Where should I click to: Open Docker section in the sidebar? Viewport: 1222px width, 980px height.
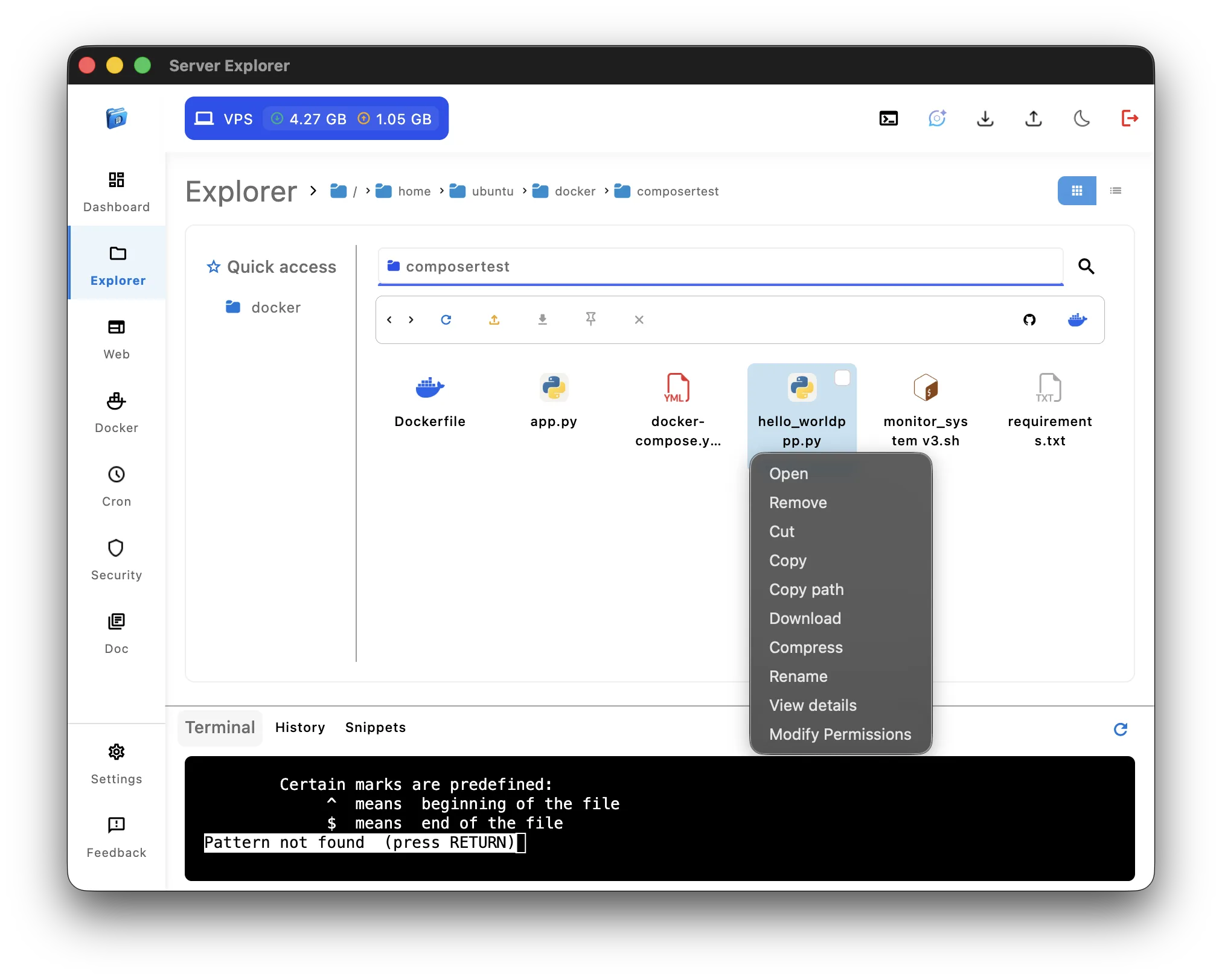coord(117,413)
